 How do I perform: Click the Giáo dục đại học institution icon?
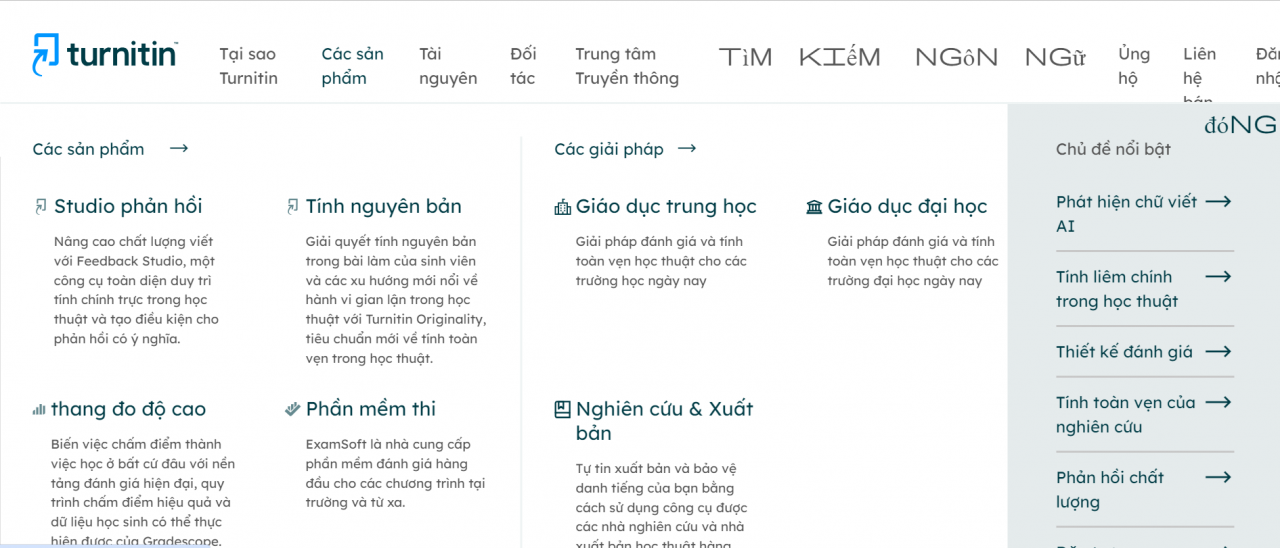815,207
